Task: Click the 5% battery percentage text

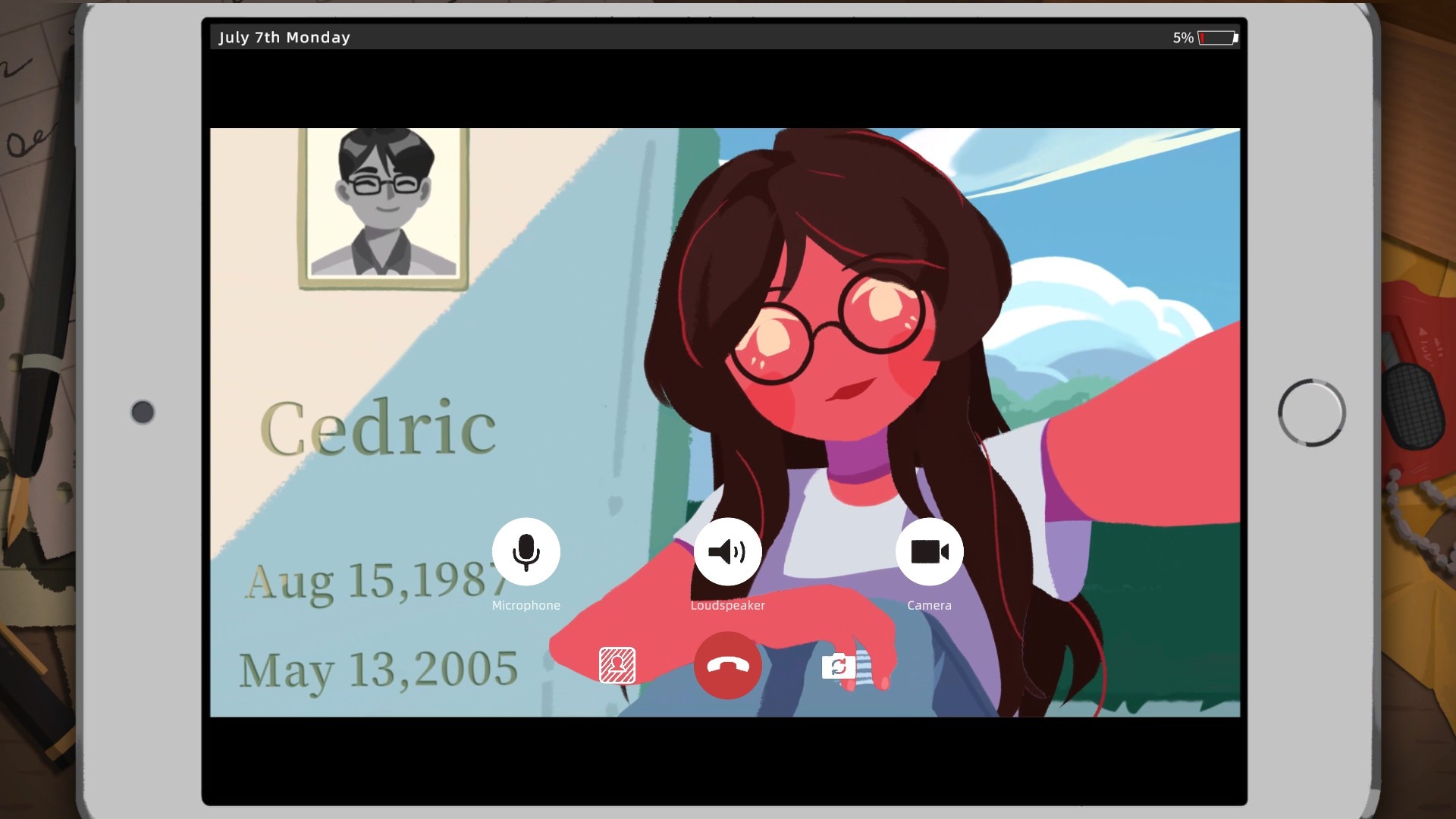Action: [1182, 38]
